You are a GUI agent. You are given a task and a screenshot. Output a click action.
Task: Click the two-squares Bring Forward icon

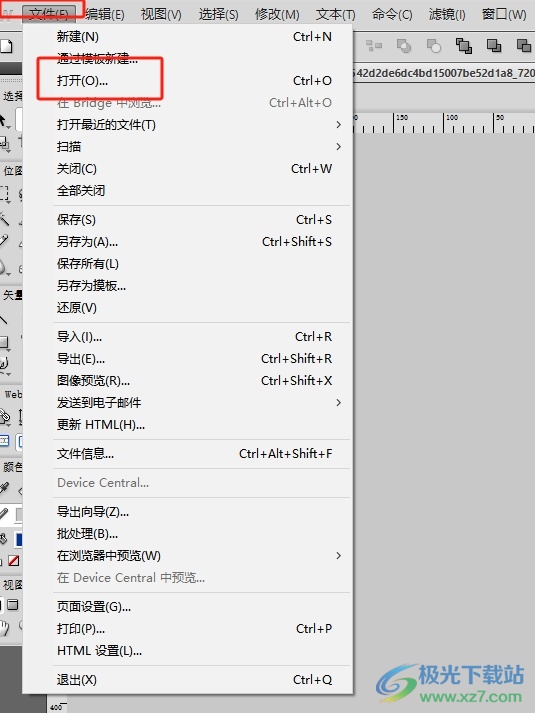(x=494, y=45)
